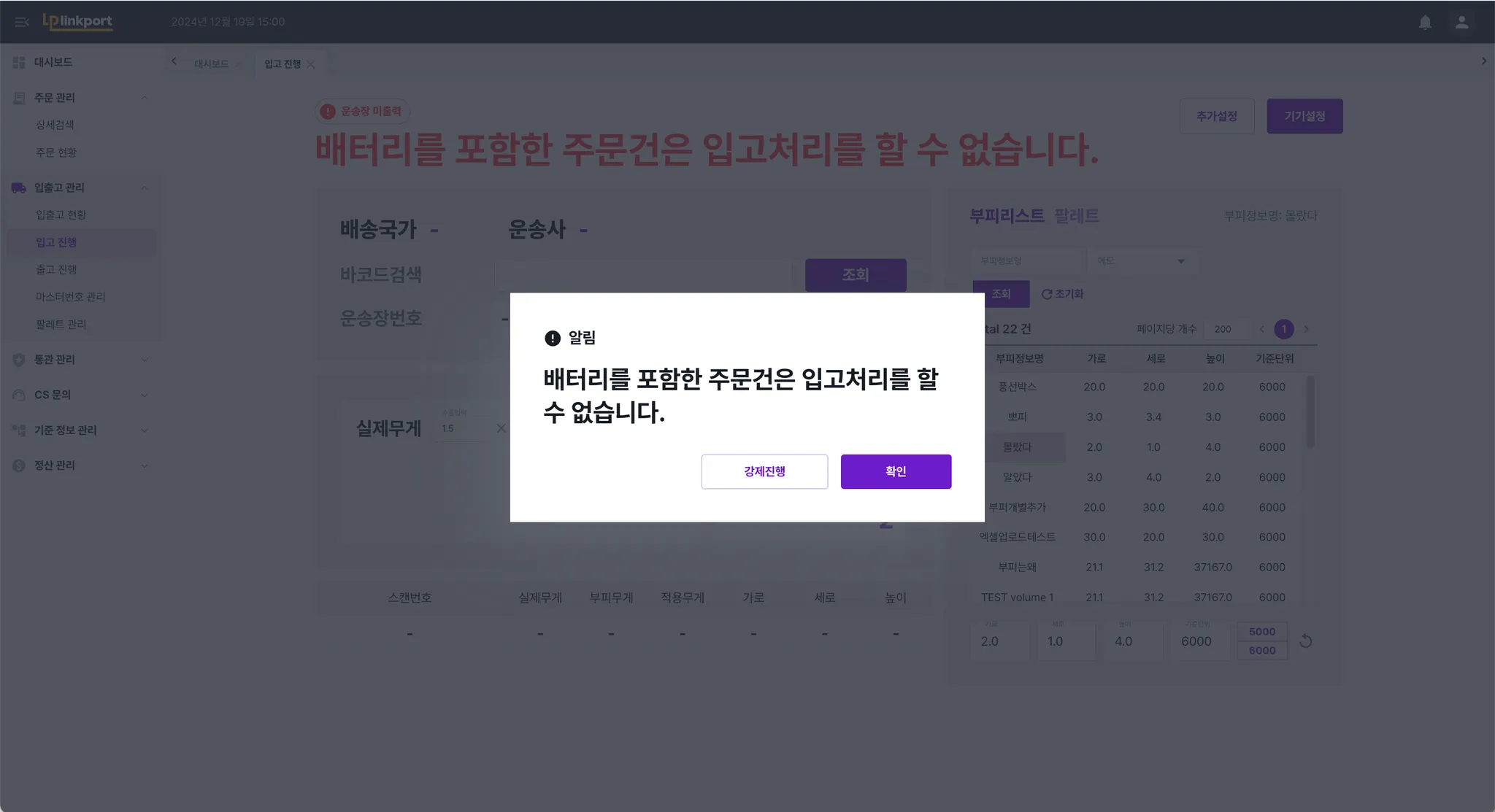Confirm the alert with 확인 button
This screenshot has width=1495, height=812.
click(896, 471)
